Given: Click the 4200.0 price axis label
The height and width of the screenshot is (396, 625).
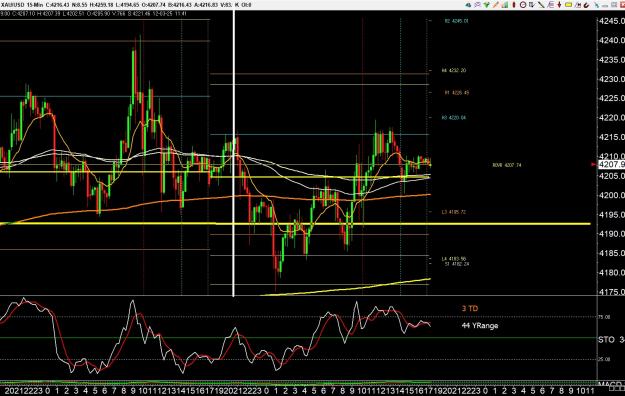Looking at the screenshot, I should (x=611, y=195).
